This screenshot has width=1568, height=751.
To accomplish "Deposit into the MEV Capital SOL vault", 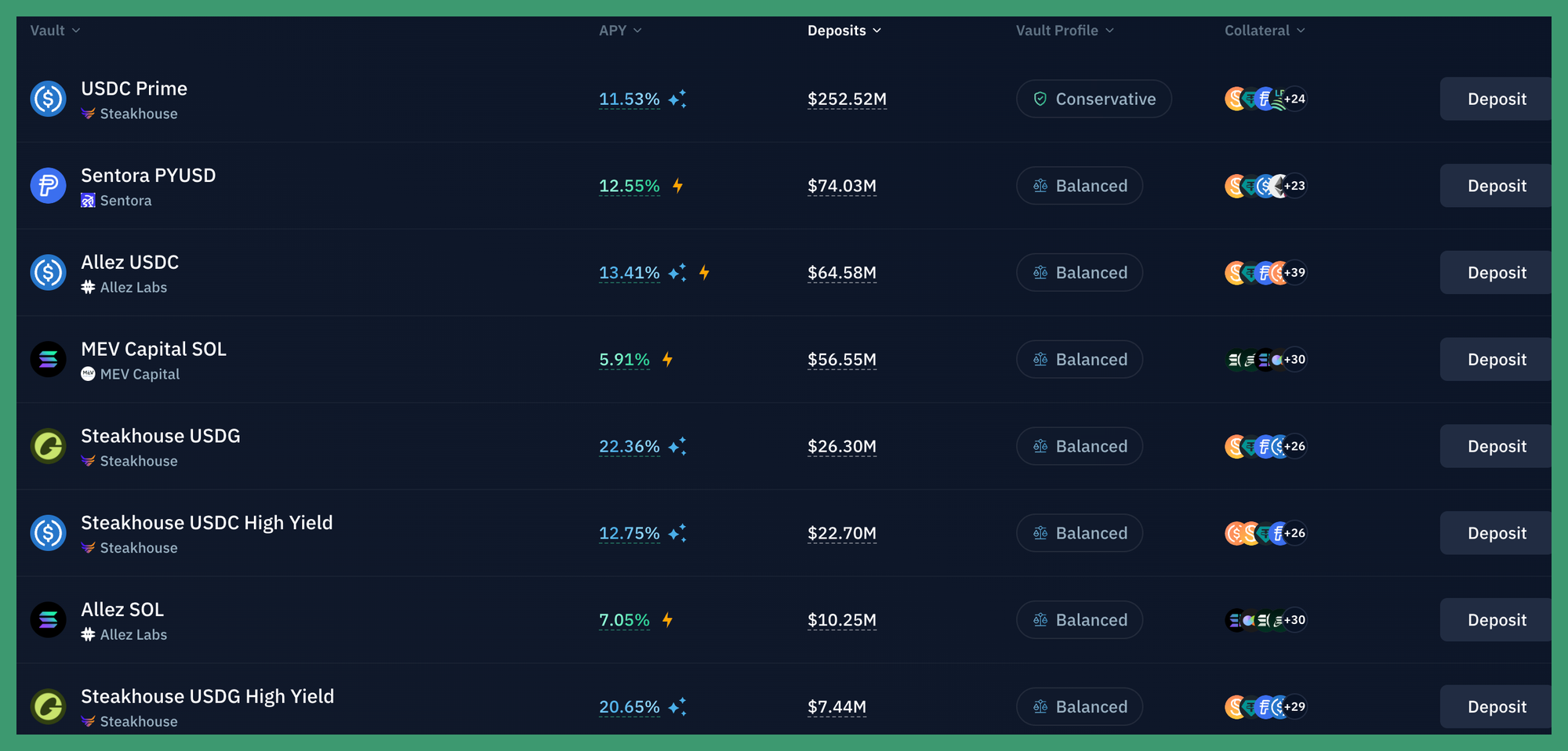I will pos(1496,360).
